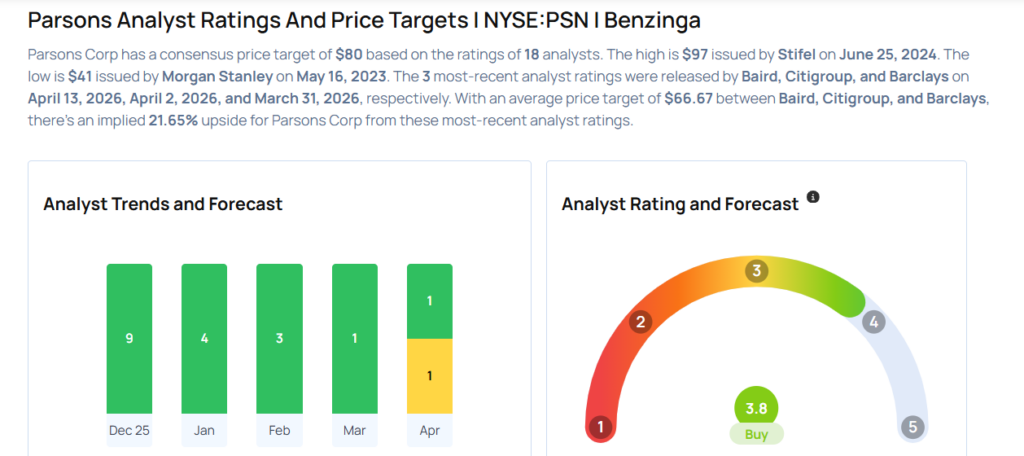The height and width of the screenshot is (456, 1024).
Task: Select gauge marker number 2
Action: pos(641,321)
